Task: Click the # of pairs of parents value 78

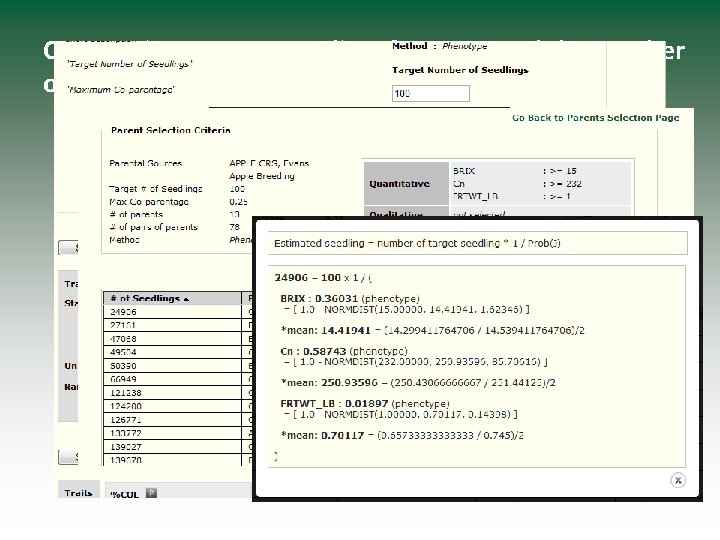Action: tap(235, 227)
